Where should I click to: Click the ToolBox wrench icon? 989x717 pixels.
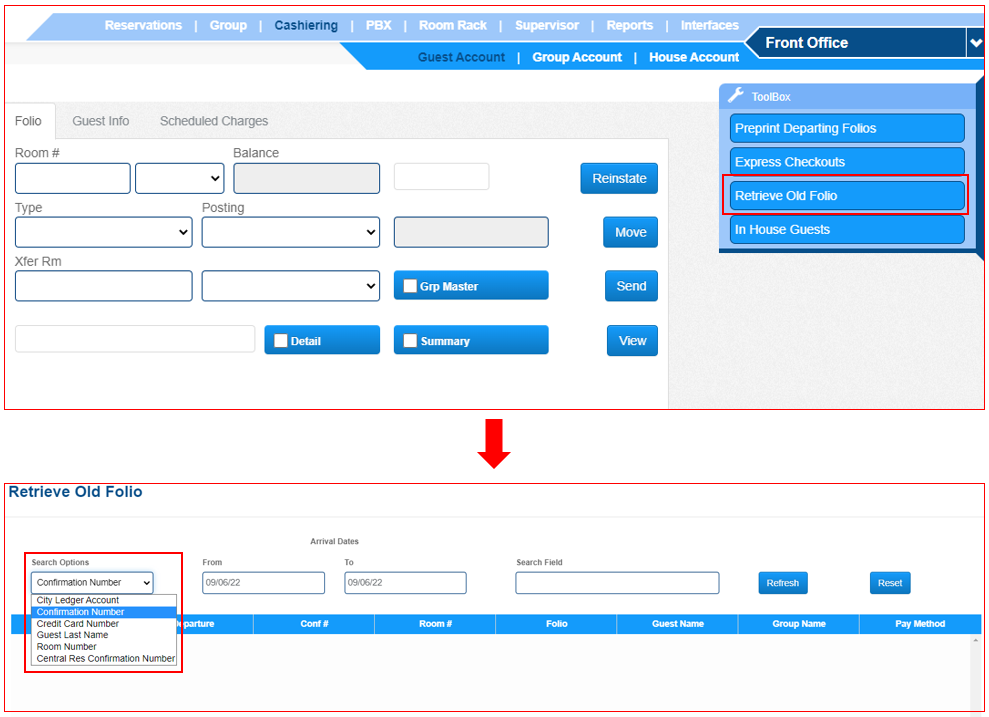(736, 96)
